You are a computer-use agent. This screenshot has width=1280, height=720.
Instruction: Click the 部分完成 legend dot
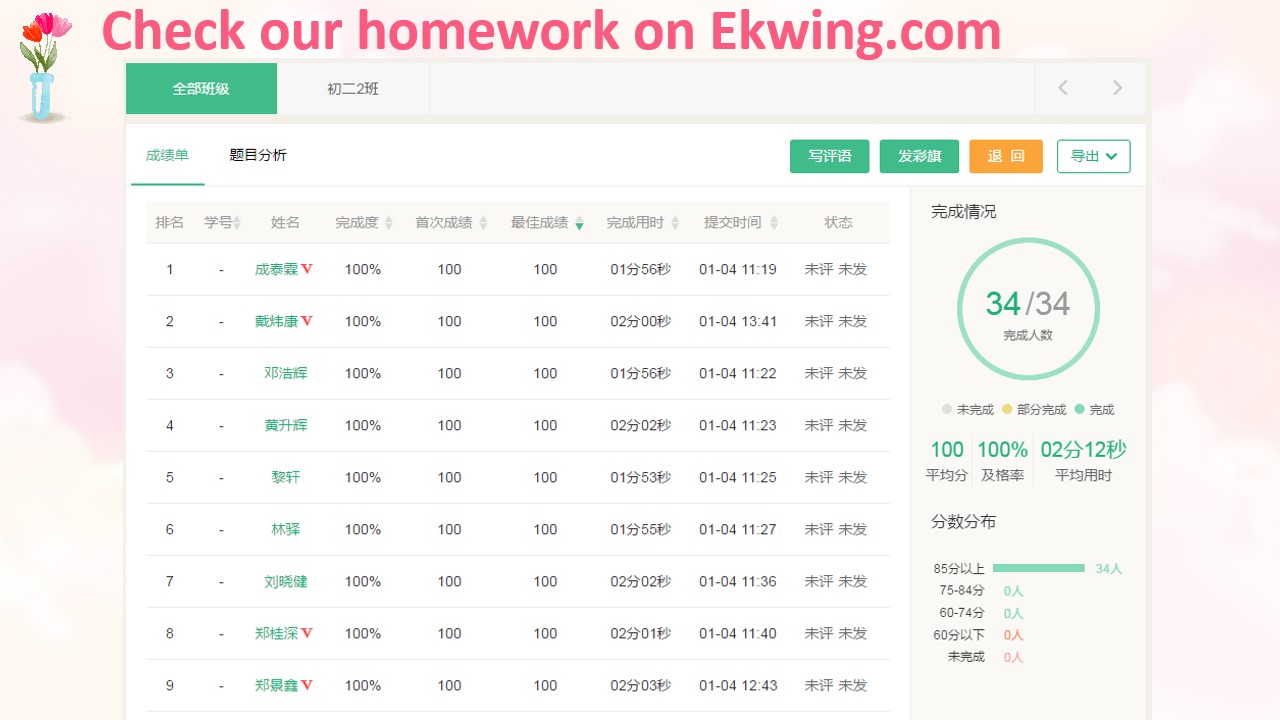tap(1007, 409)
